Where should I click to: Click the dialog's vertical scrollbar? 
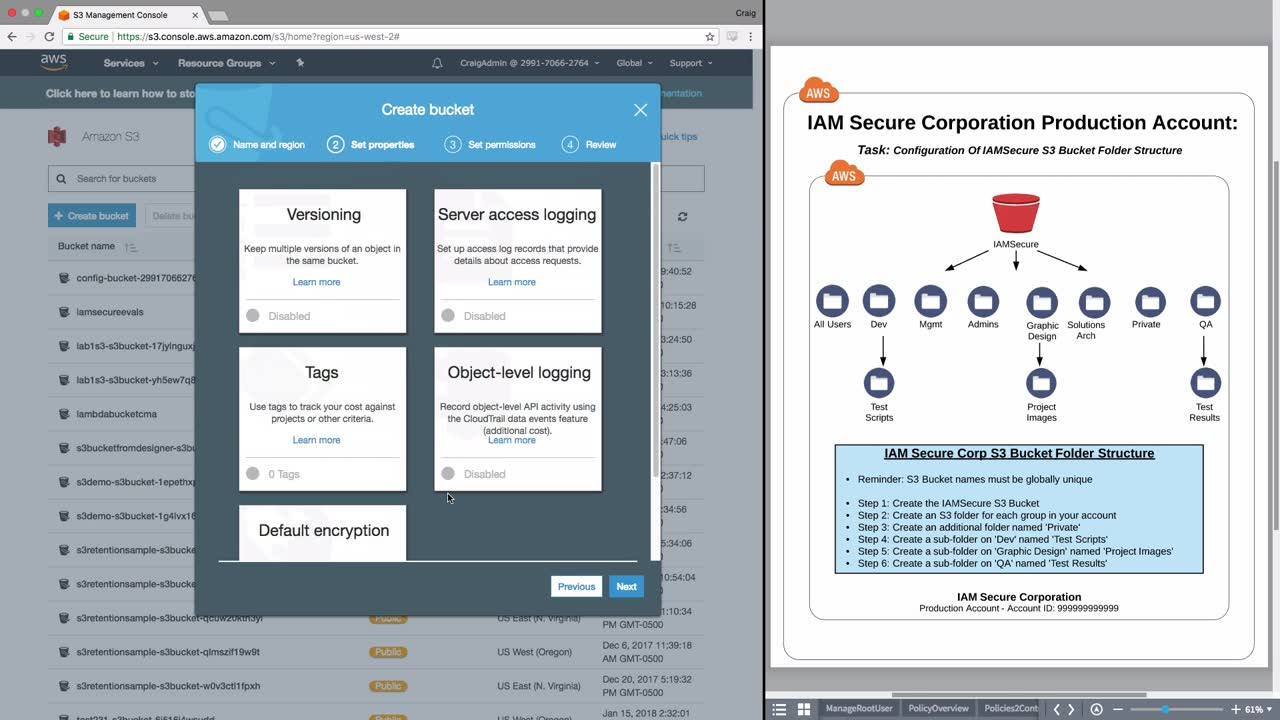[656, 320]
